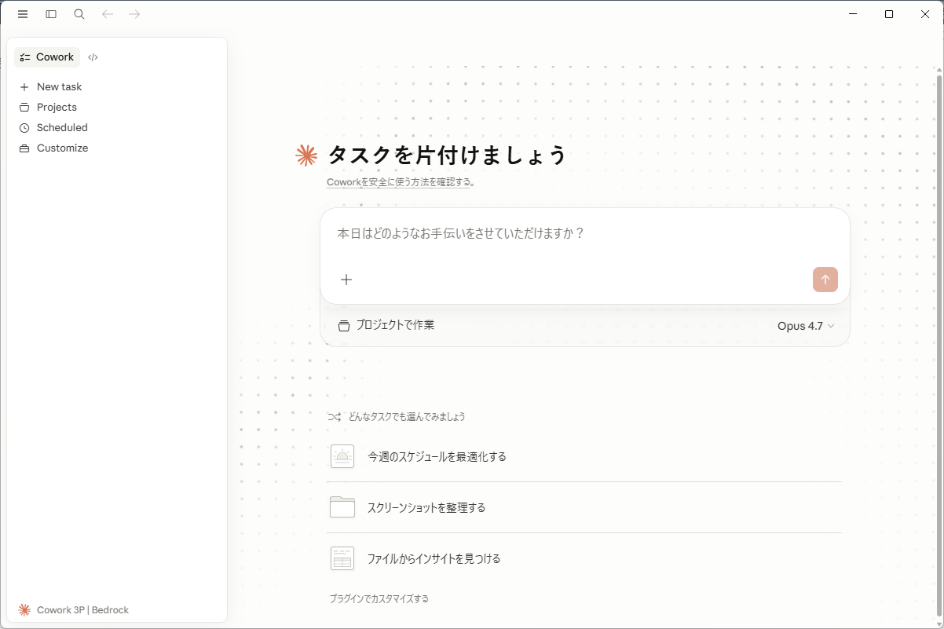Go back with the left arrow
The width and height of the screenshot is (944, 629).
pyautogui.click(x=107, y=14)
